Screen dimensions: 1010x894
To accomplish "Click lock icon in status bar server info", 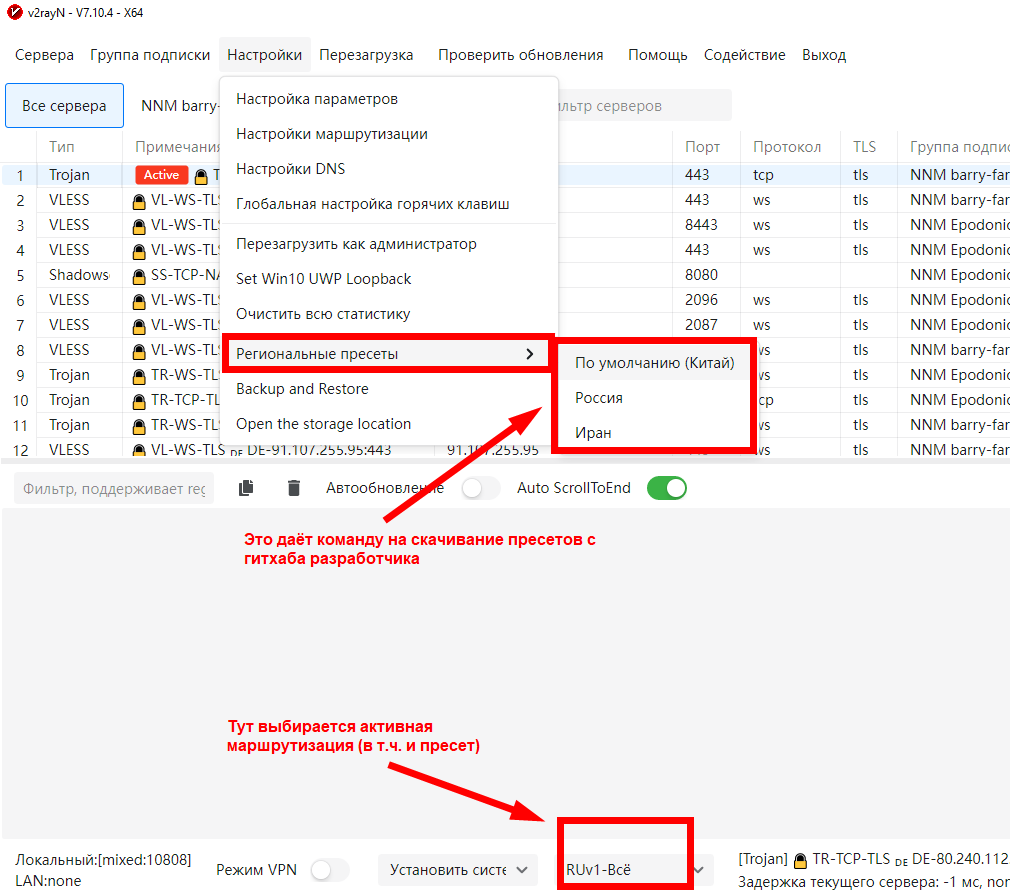I will (800, 860).
